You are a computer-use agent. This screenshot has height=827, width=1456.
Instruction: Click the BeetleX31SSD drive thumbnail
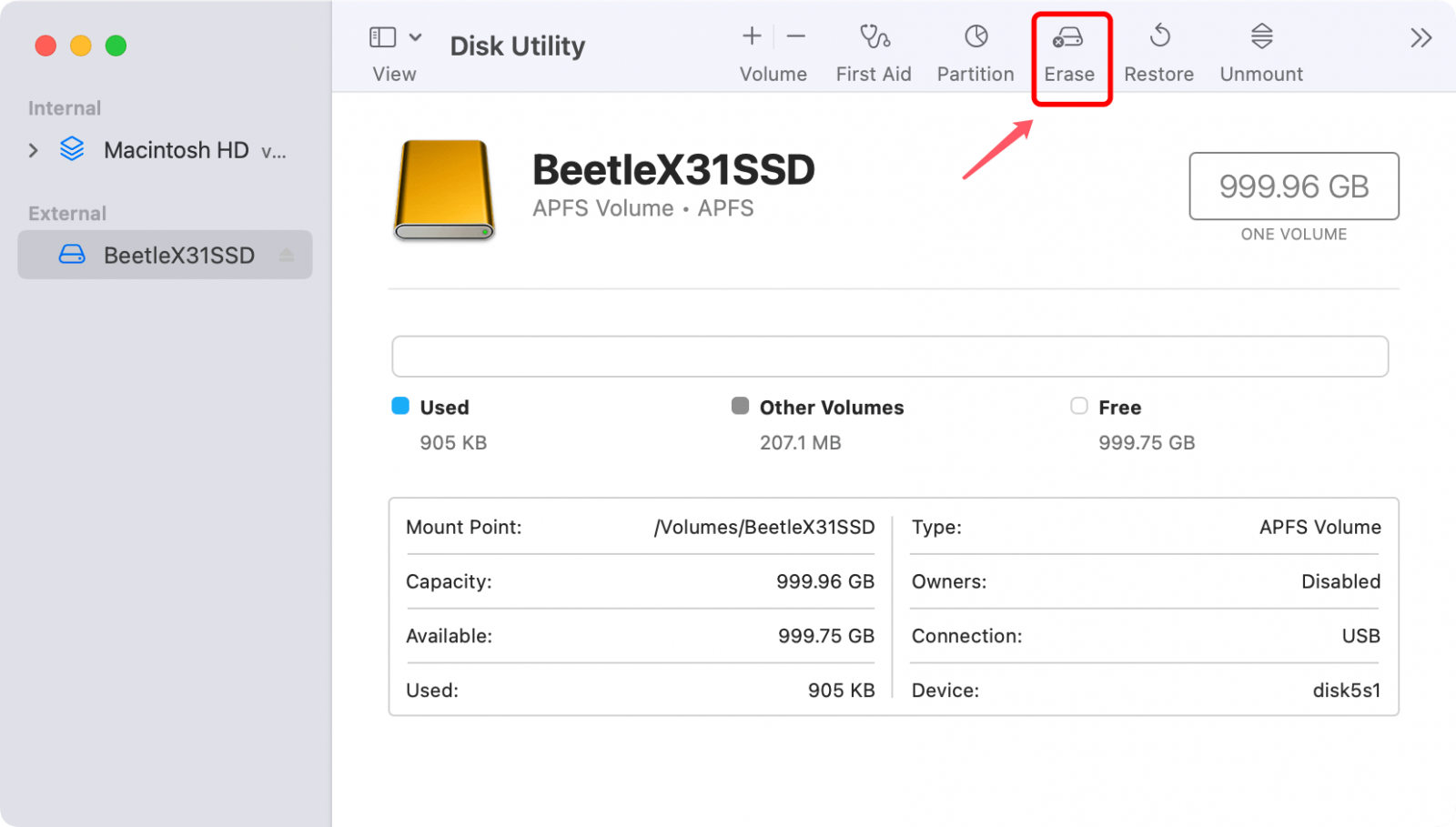tap(443, 190)
